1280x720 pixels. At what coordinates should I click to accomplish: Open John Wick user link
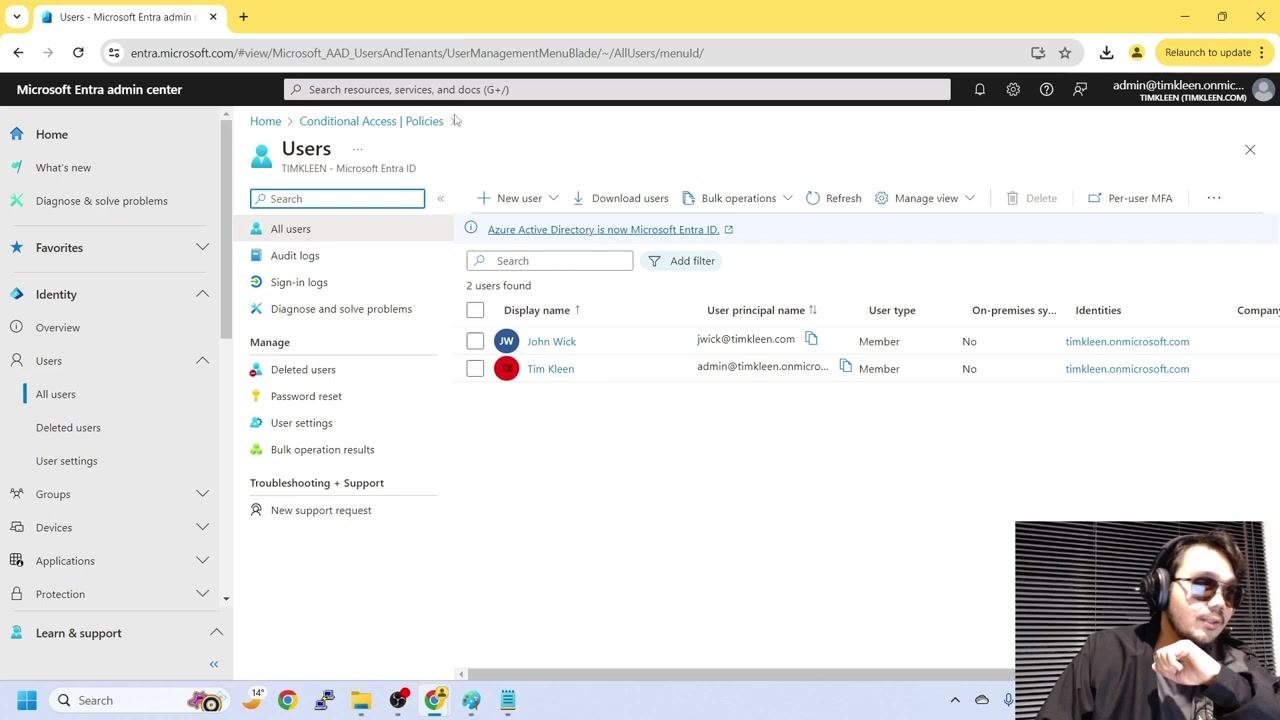pos(551,342)
